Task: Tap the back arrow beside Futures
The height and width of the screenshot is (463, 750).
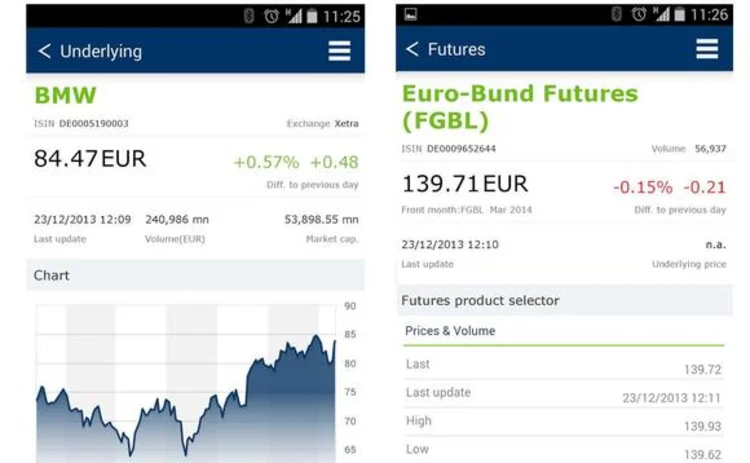Action: pyautogui.click(x=412, y=49)
